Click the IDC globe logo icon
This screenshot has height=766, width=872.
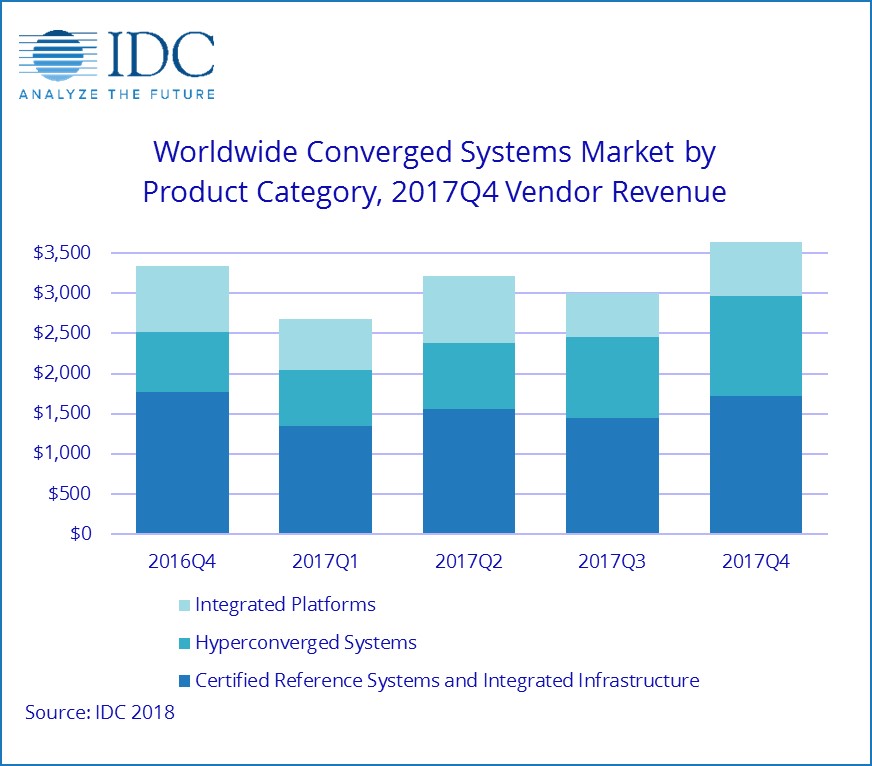click(x=58, y=54)
